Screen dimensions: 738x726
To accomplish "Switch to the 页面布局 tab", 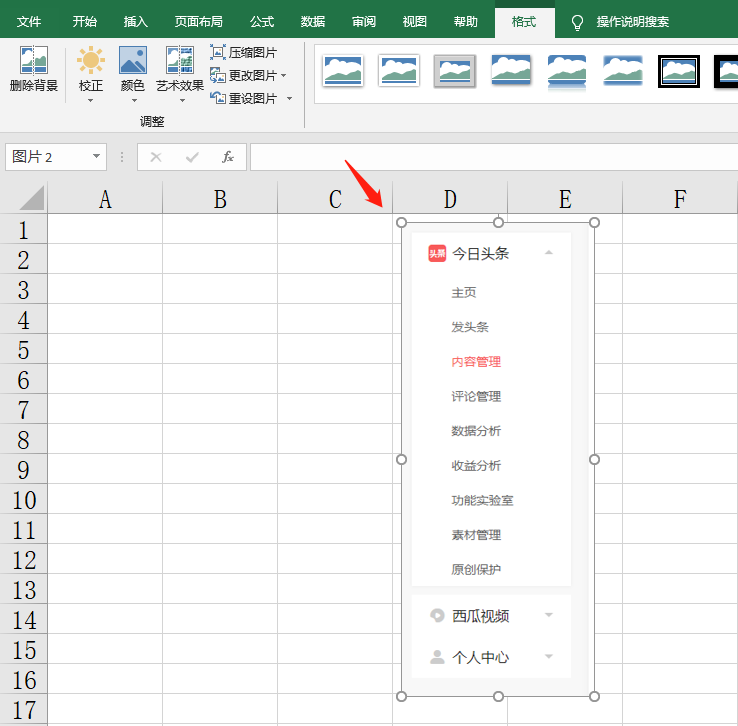I will click(198, 22).
